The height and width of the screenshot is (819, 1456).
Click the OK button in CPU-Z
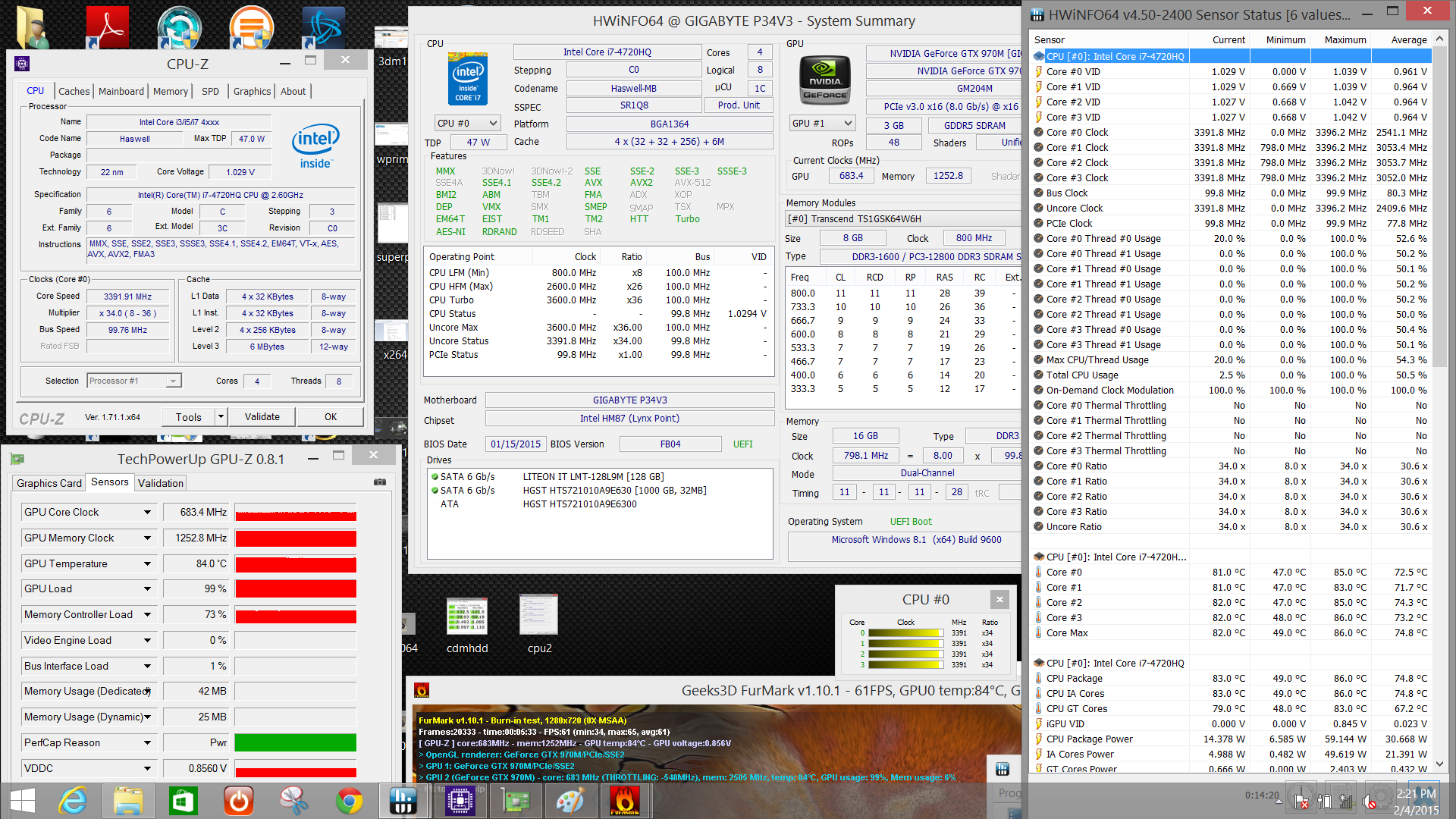[x=331, y=416]
